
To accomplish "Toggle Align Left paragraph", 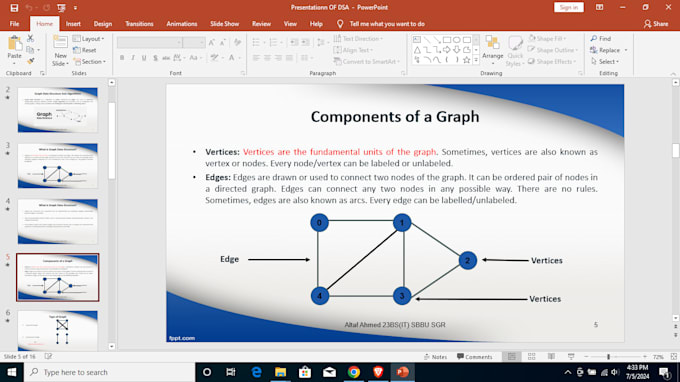I will click(x=256, y=58).
